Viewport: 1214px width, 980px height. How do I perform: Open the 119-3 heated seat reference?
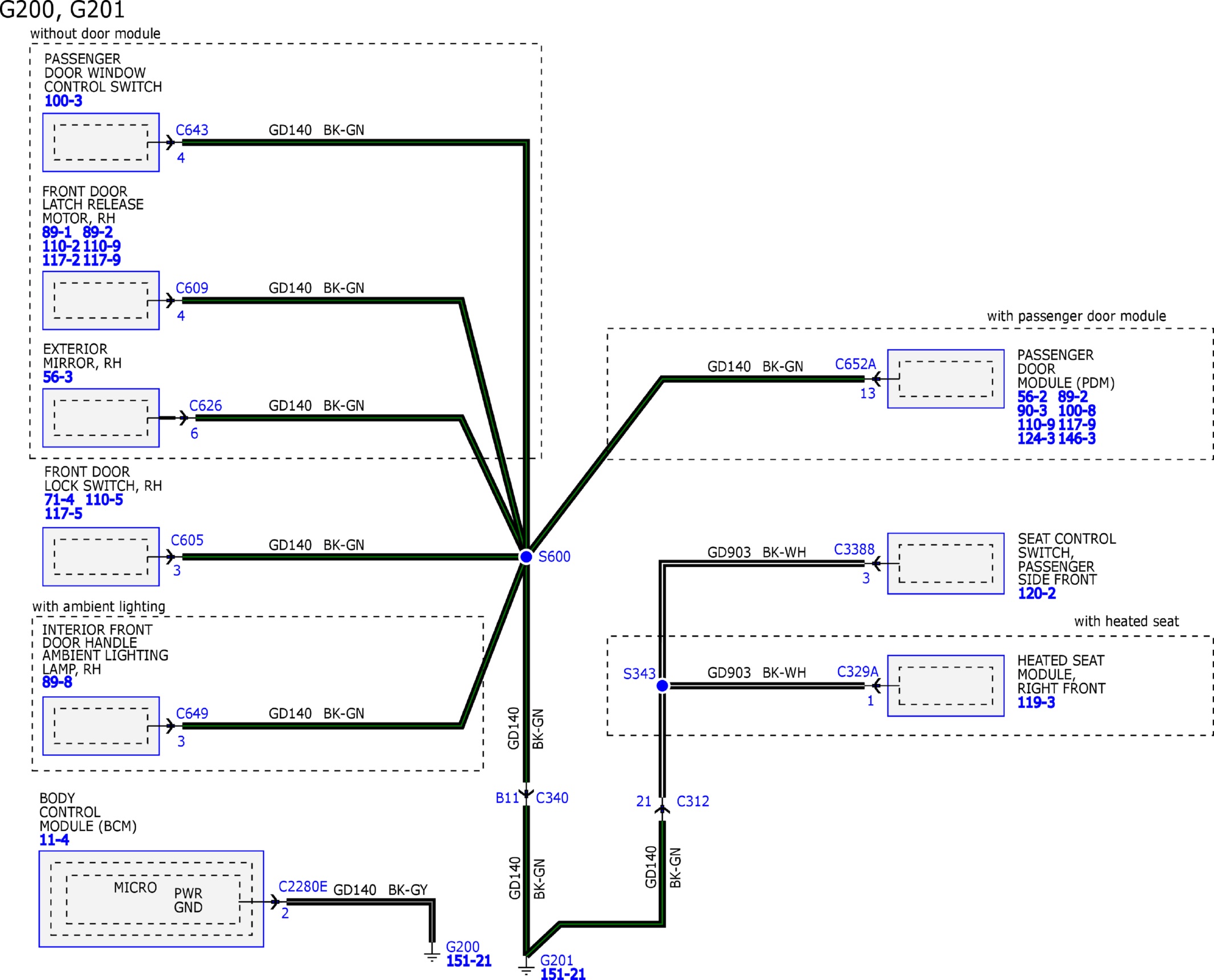1036,702
